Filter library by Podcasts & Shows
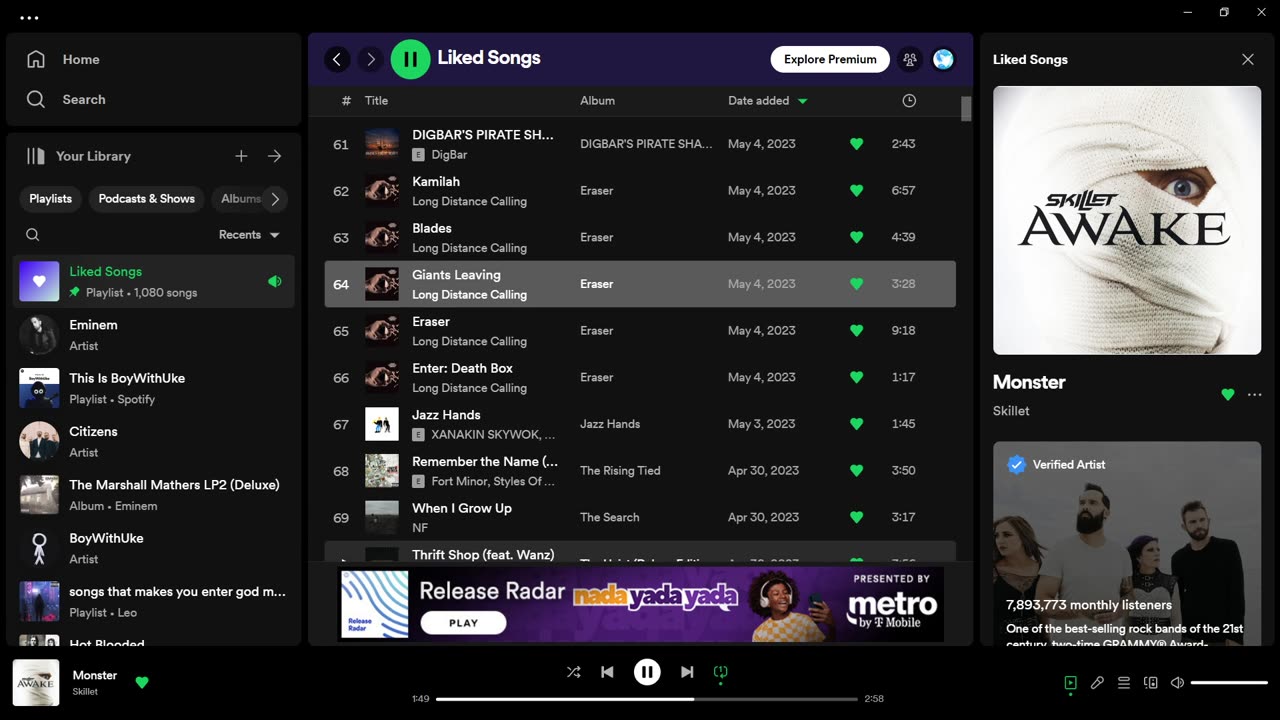1280x720 pixels. 147,199
